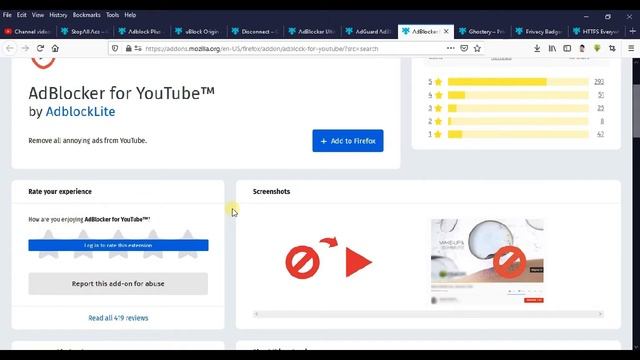Filter reviews by 2 star bar
This screenshot has width=640, height=360.
(x=518, y=121)
